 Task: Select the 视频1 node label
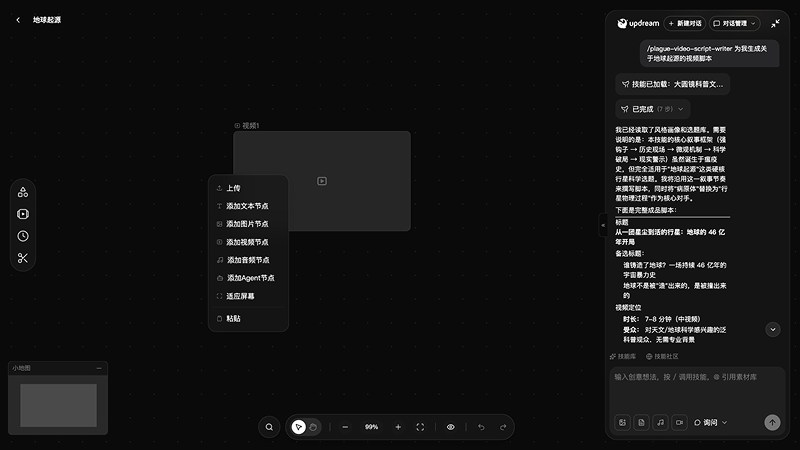pos(247,126)
